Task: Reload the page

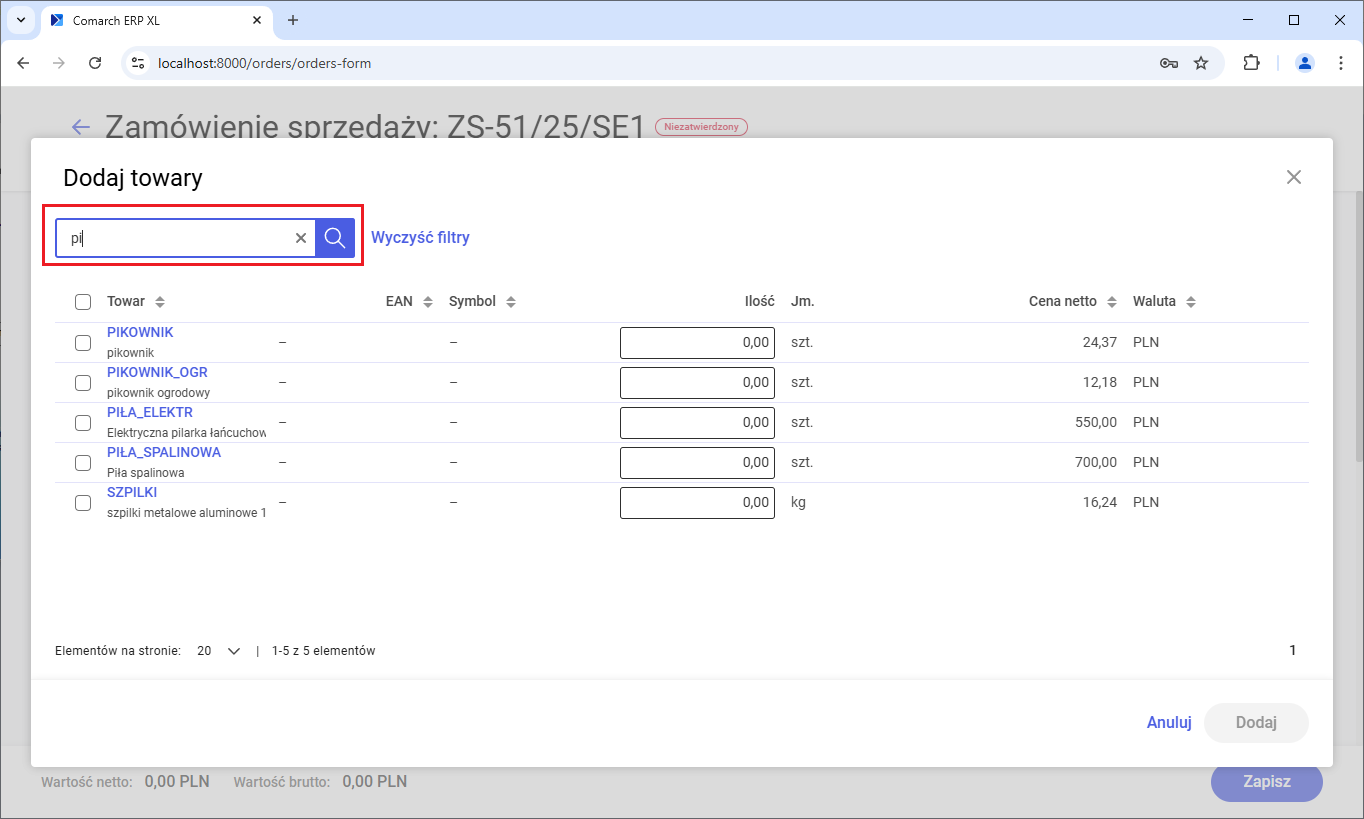Action: point(95,63)
